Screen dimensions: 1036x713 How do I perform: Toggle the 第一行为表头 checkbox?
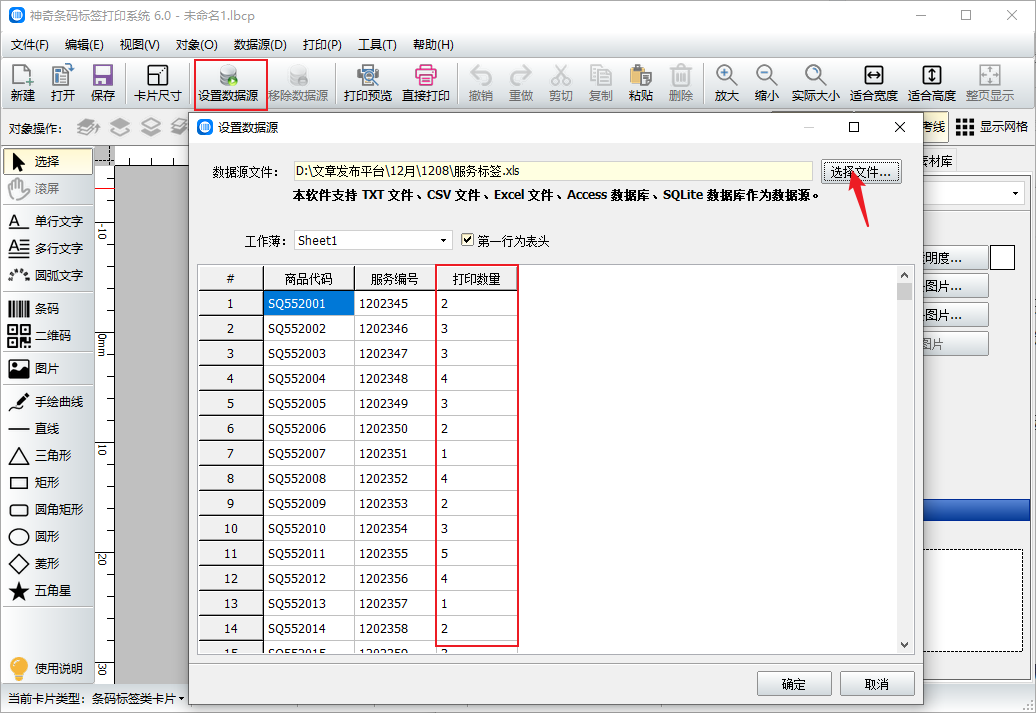(x=467, y=241)
